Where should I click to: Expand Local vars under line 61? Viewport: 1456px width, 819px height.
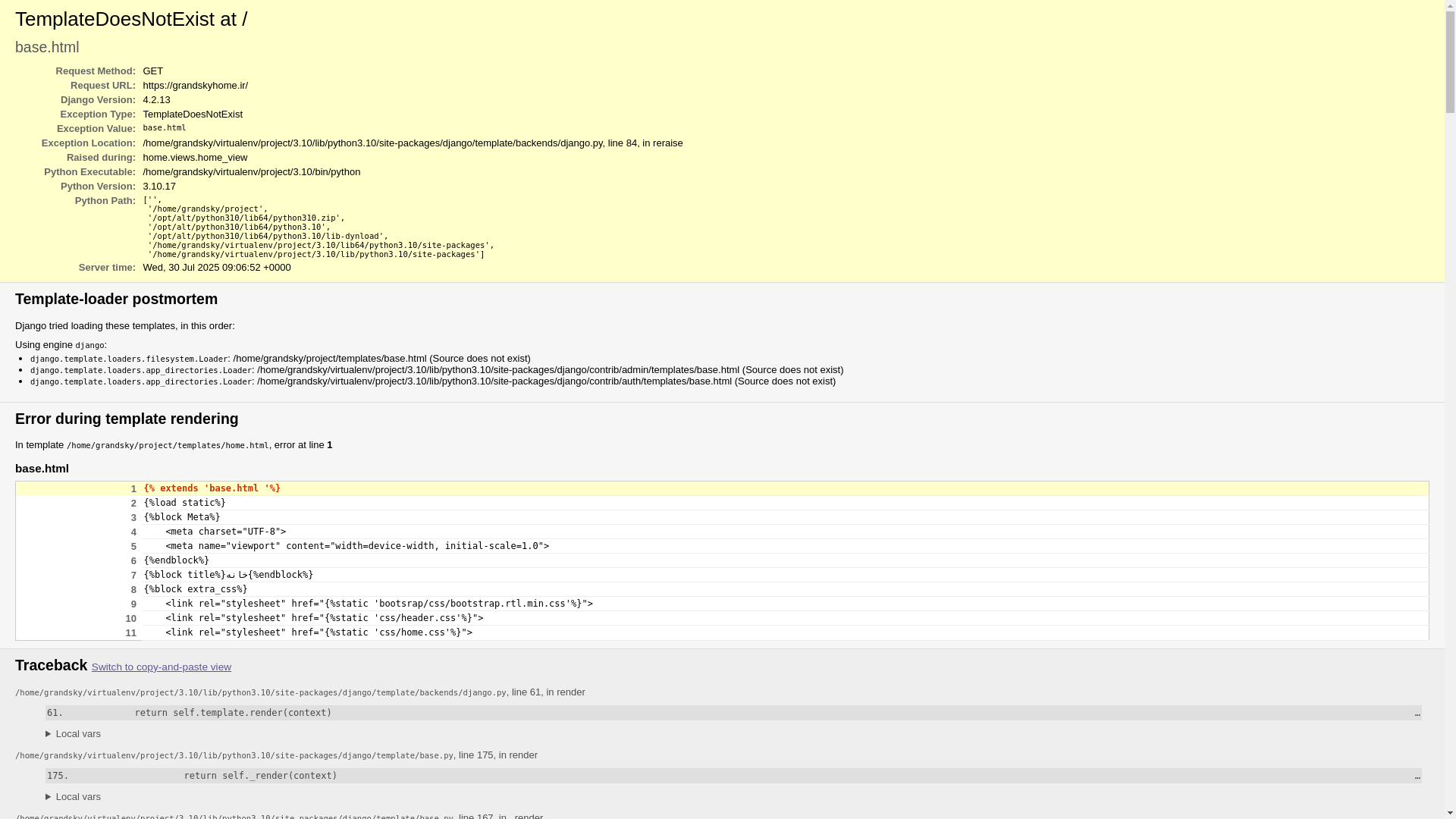tap(73, 734)
